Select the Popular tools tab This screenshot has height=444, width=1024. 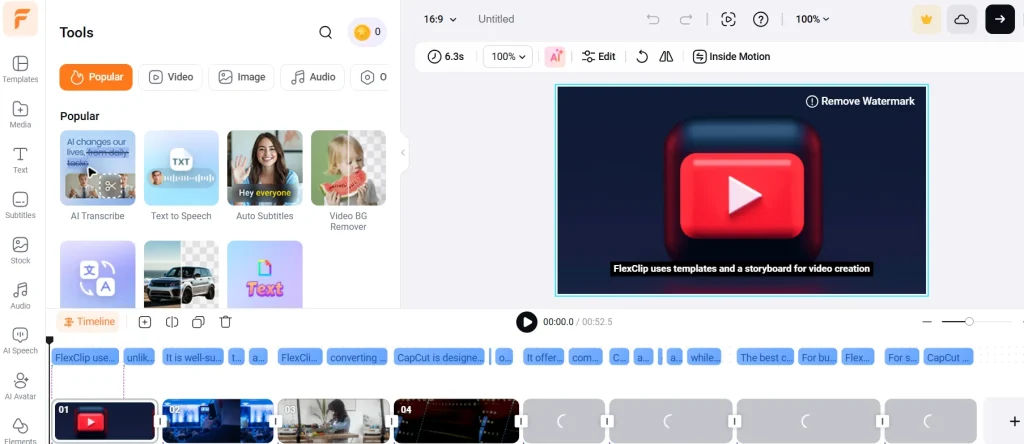(96, 77)
